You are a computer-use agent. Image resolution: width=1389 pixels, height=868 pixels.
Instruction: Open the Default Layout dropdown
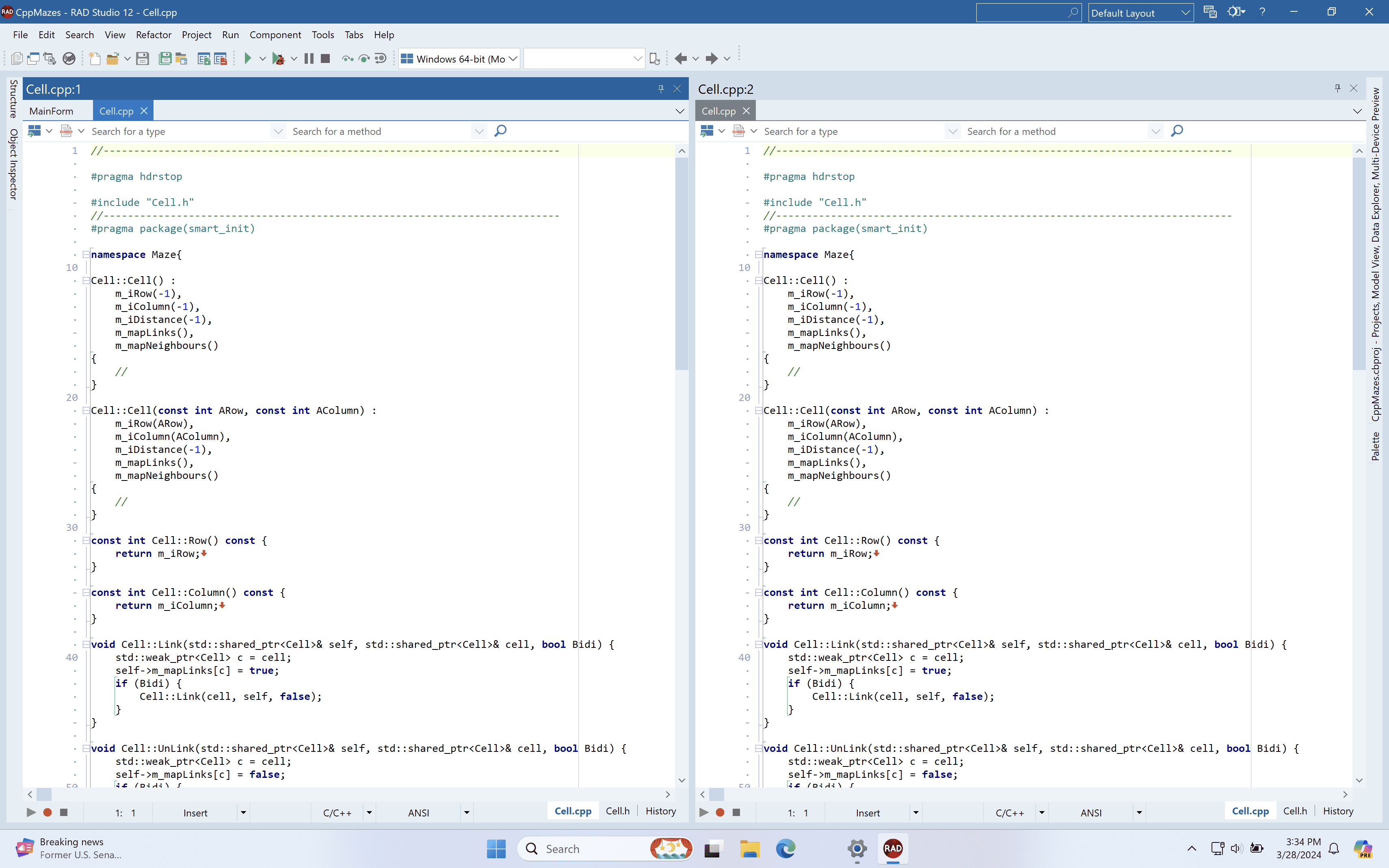pyautogui.click(x=1185, y=13)
